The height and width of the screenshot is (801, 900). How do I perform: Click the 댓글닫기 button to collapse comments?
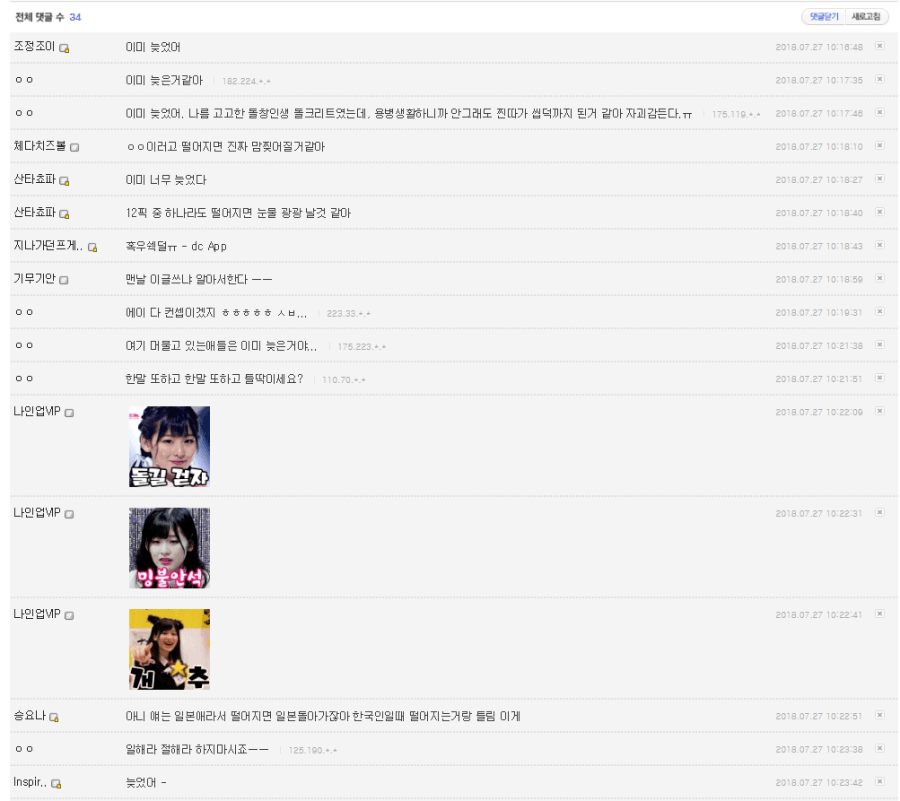pos(823,17)
